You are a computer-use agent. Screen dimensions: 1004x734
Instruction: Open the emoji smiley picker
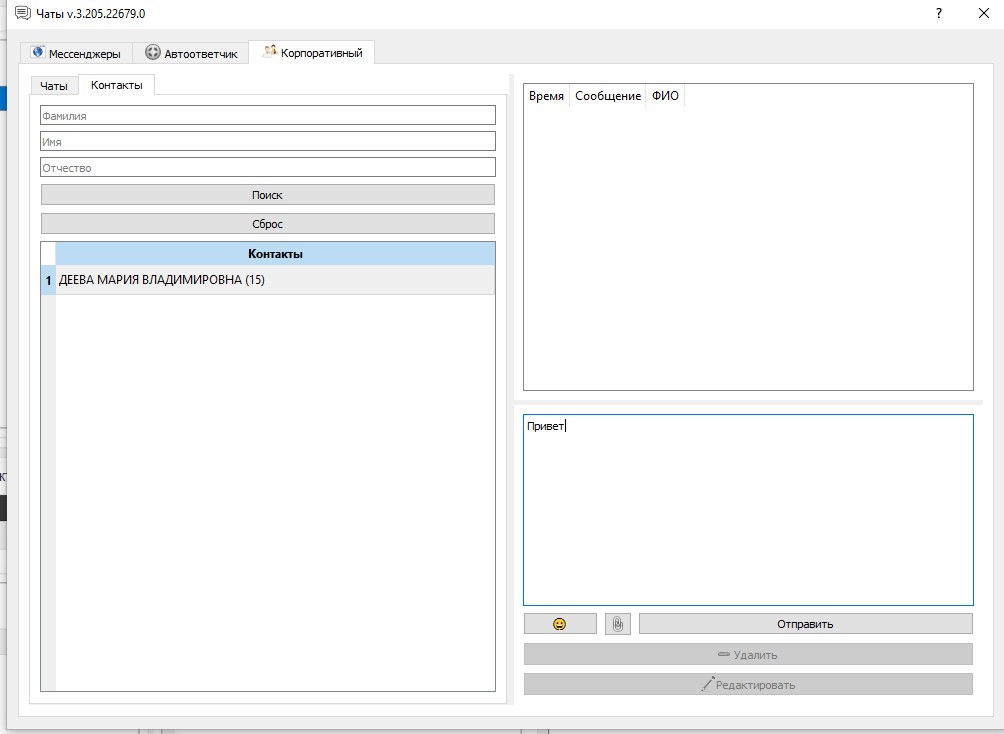coord(560,624)
